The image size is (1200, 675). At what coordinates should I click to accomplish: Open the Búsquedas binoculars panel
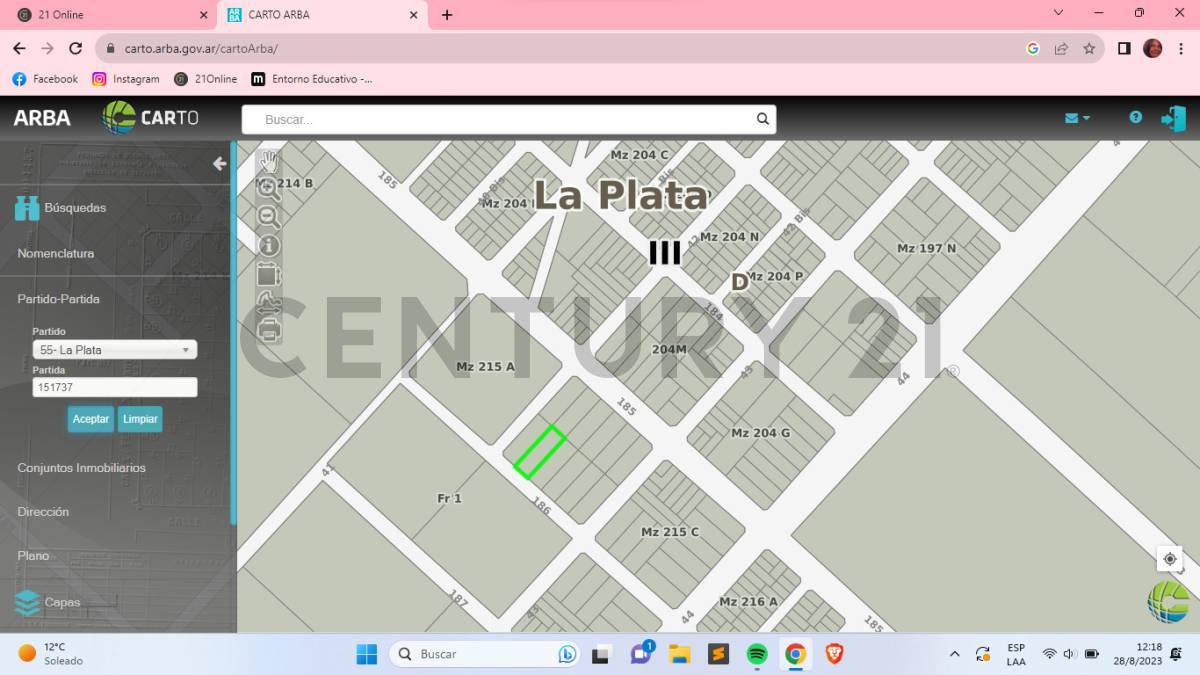(x=60, y=208)
